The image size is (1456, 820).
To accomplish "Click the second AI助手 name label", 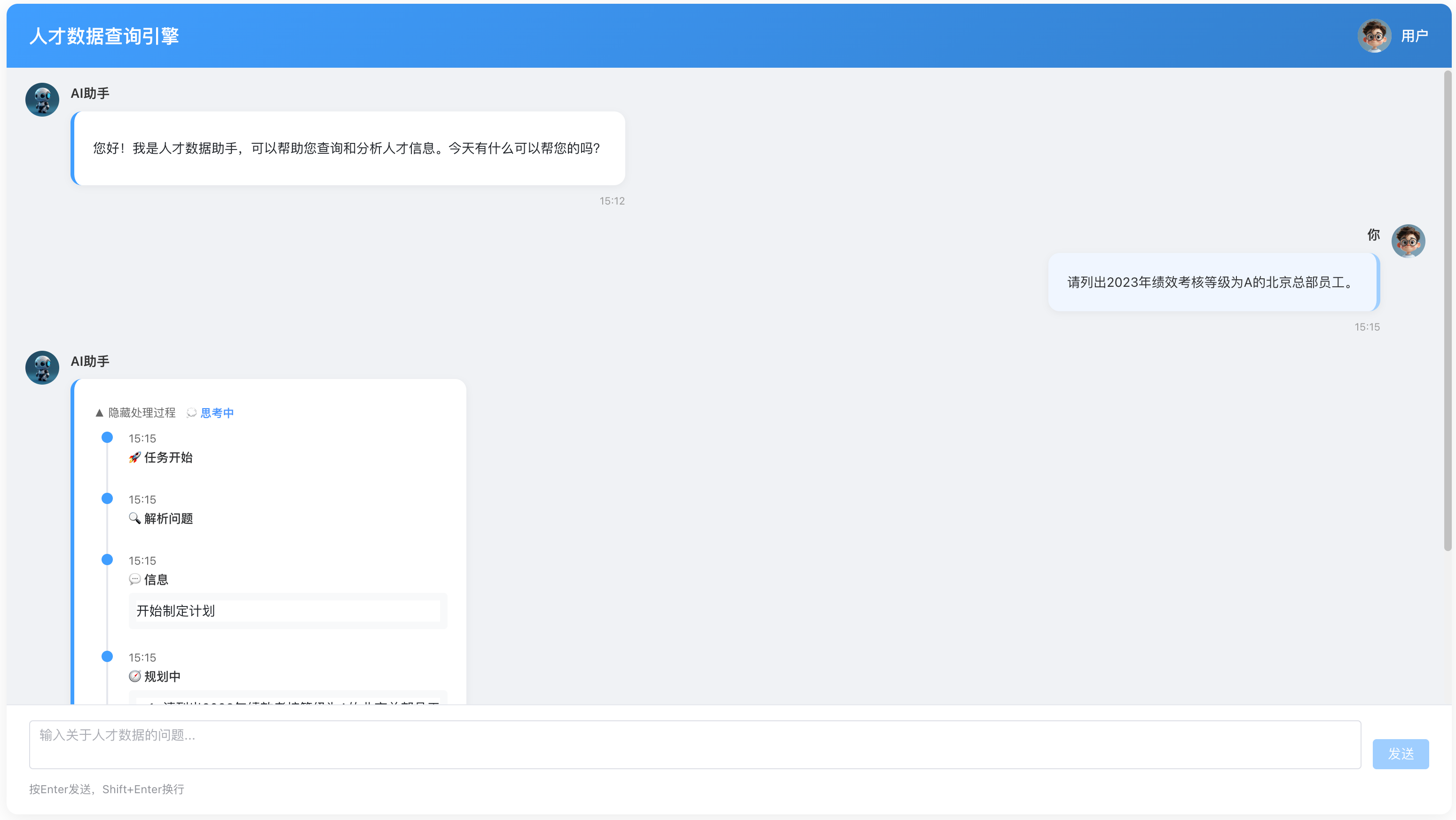I will pyautogui.click(x=90, y=361).
